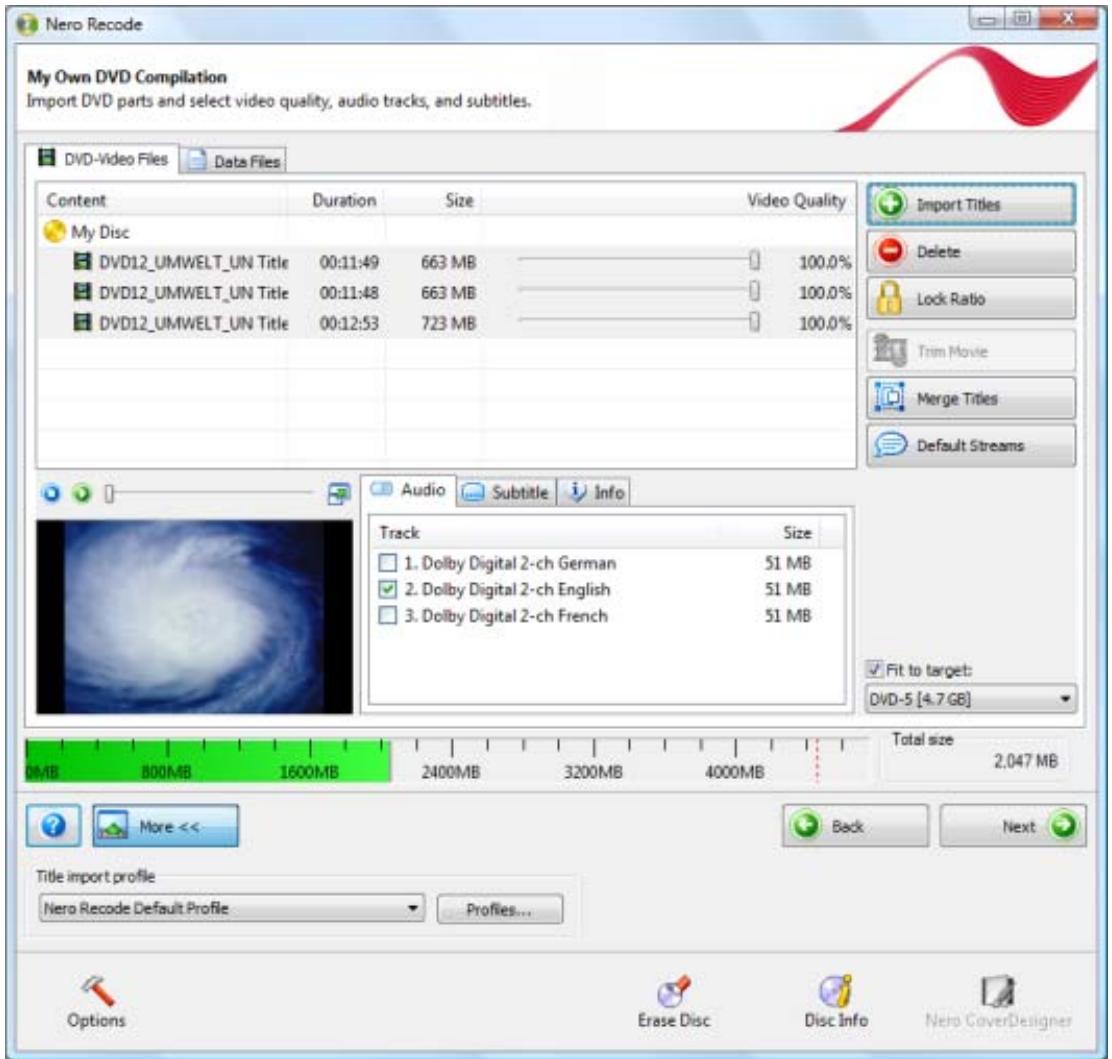Click the Import Titles button
The image size is (1112, 1059).
pos(970,204)
